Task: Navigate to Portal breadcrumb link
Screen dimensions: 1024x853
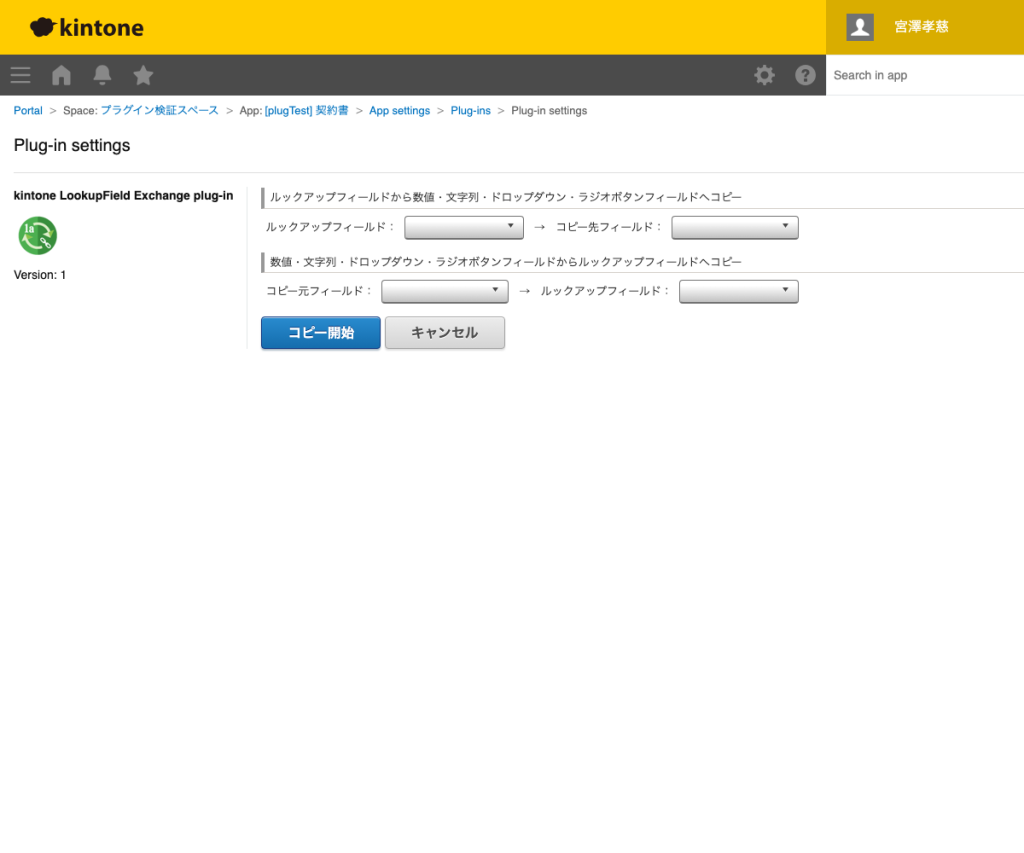Action: click(x=28, y=111)
